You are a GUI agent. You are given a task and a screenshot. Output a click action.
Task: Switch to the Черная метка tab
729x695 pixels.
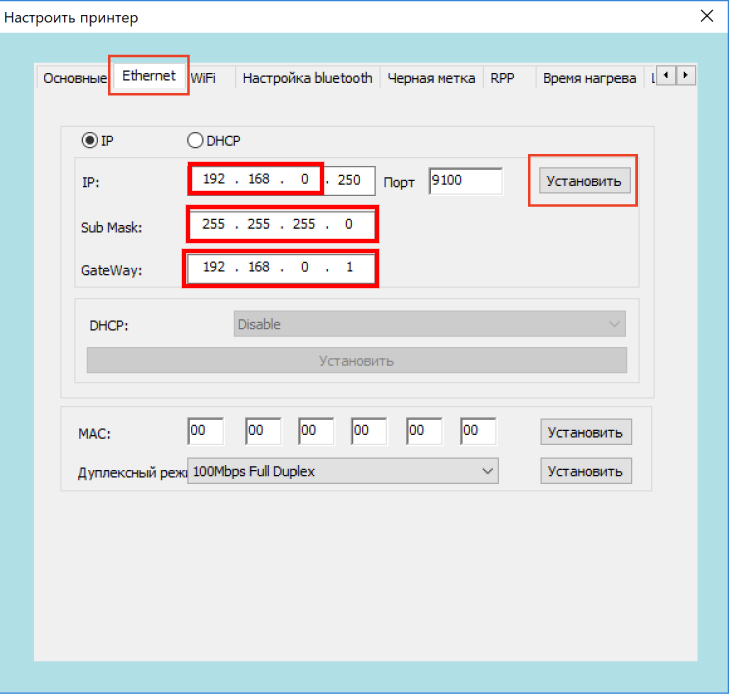click(x=433, y=78)
